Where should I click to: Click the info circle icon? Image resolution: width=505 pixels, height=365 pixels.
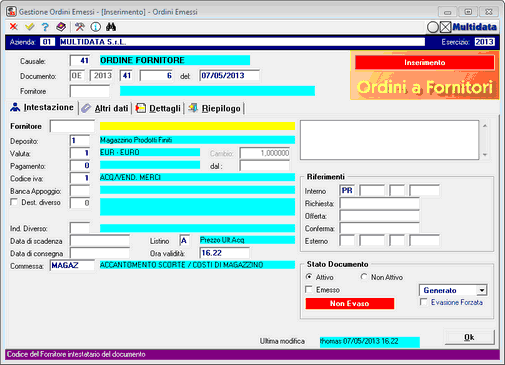click(95, 27)
